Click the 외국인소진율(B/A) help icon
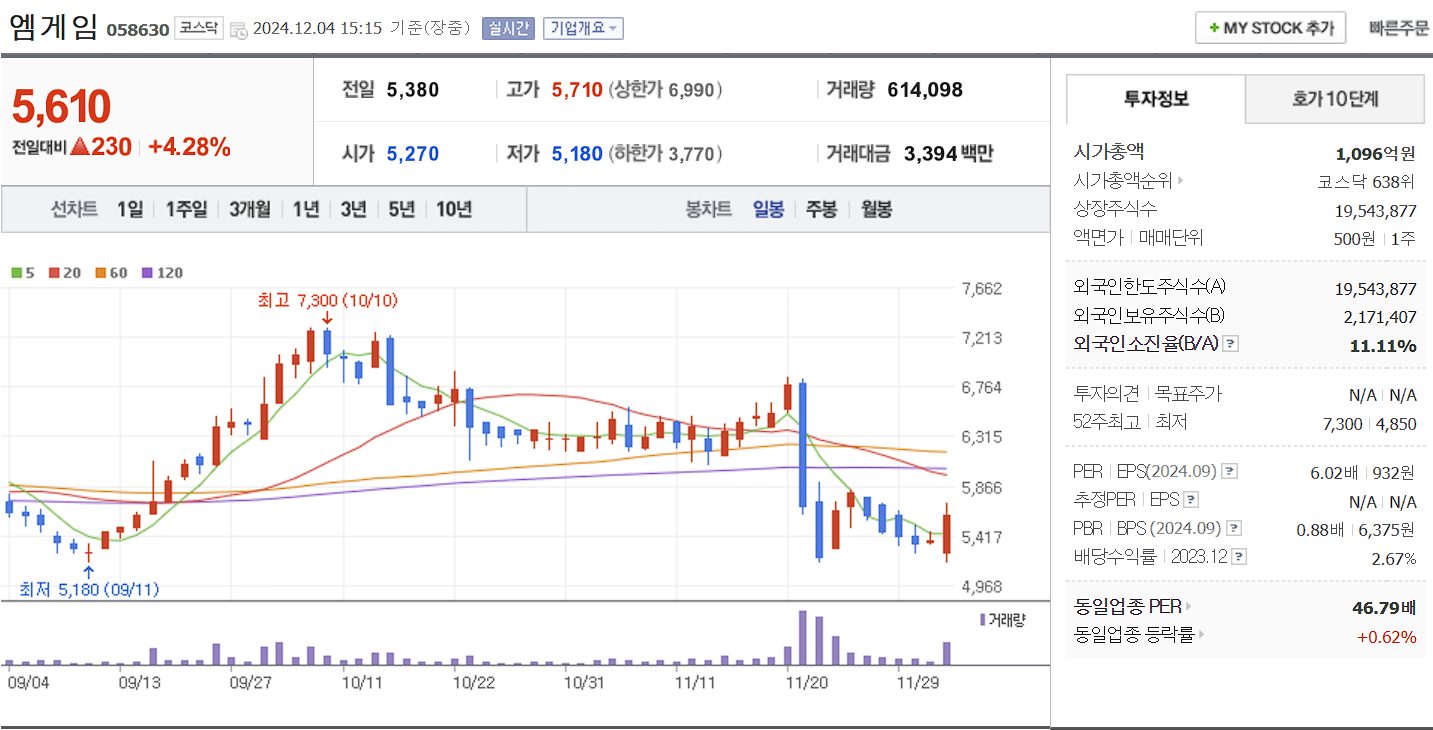 (x=1230, y=344)
